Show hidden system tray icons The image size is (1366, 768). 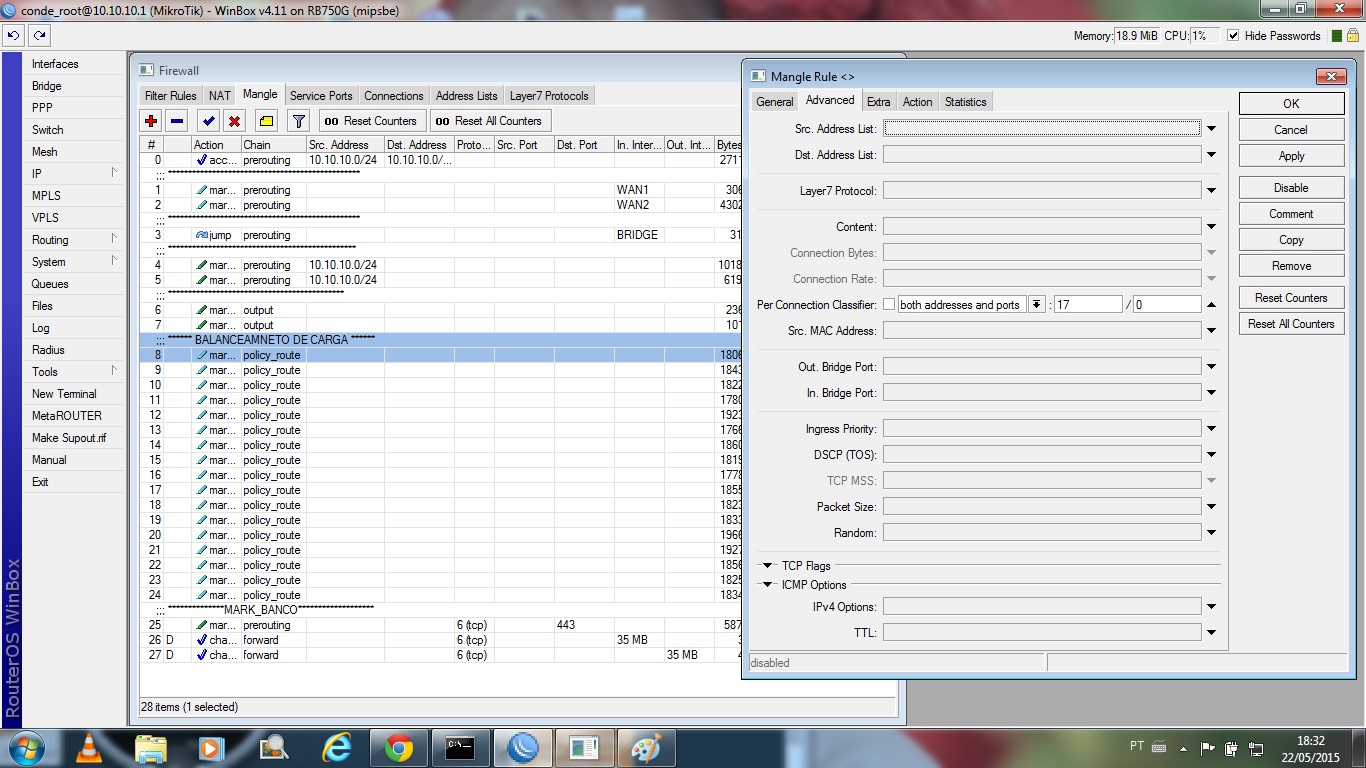pos(1183,747)
